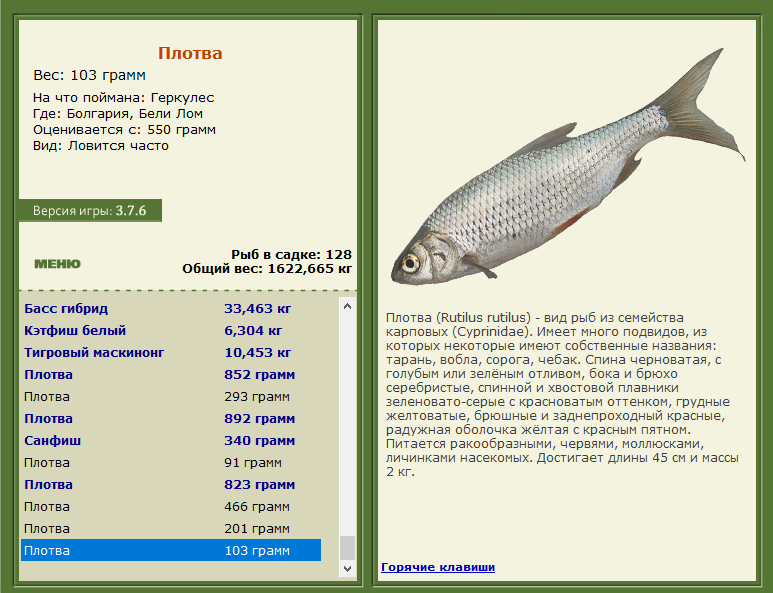Open the Горячие клавиши link

click(x=438, y=567)
